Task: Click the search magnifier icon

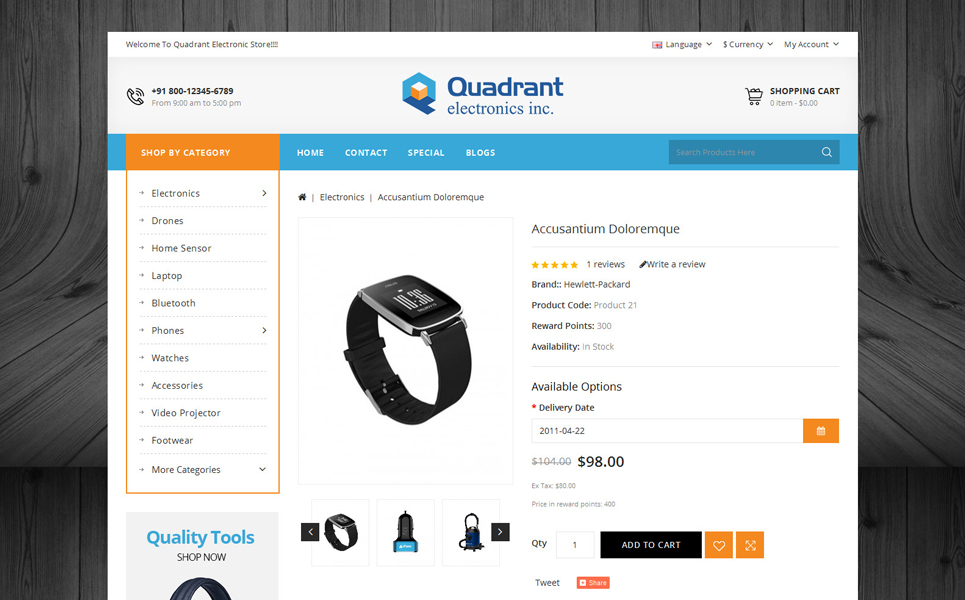Action: [827, 152]
